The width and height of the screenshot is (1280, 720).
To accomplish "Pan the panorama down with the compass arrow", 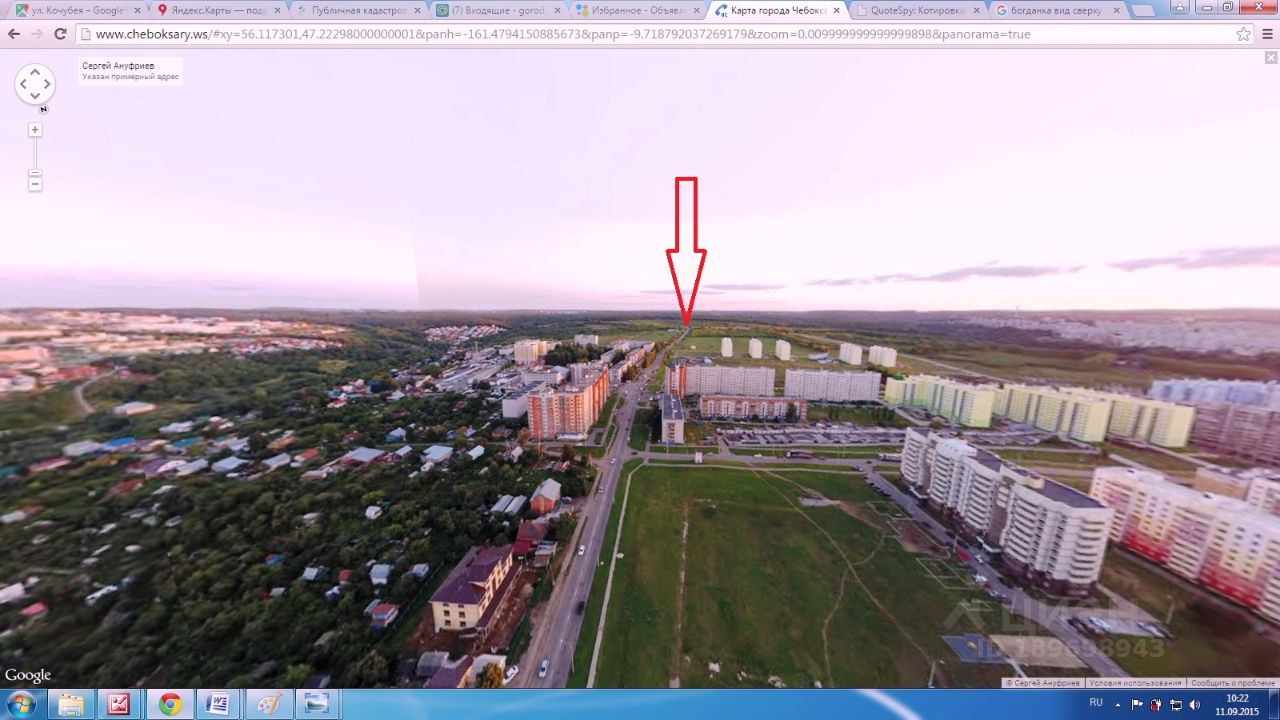I will click(x=35, y=96).
